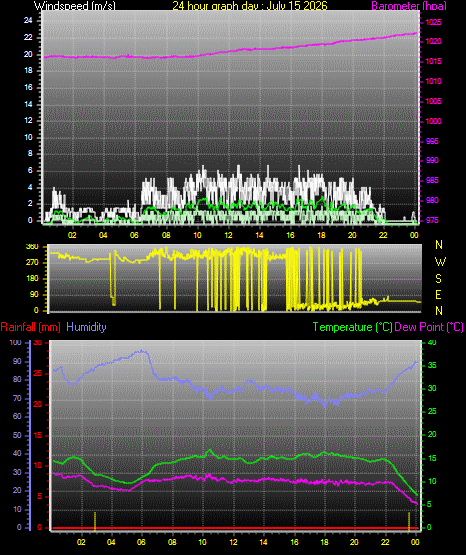Image resolution: width=466 pixels, height=555 pixels.
Task: Click the 'Rainfall (mm)' legend label
Action: pos(30,327)
